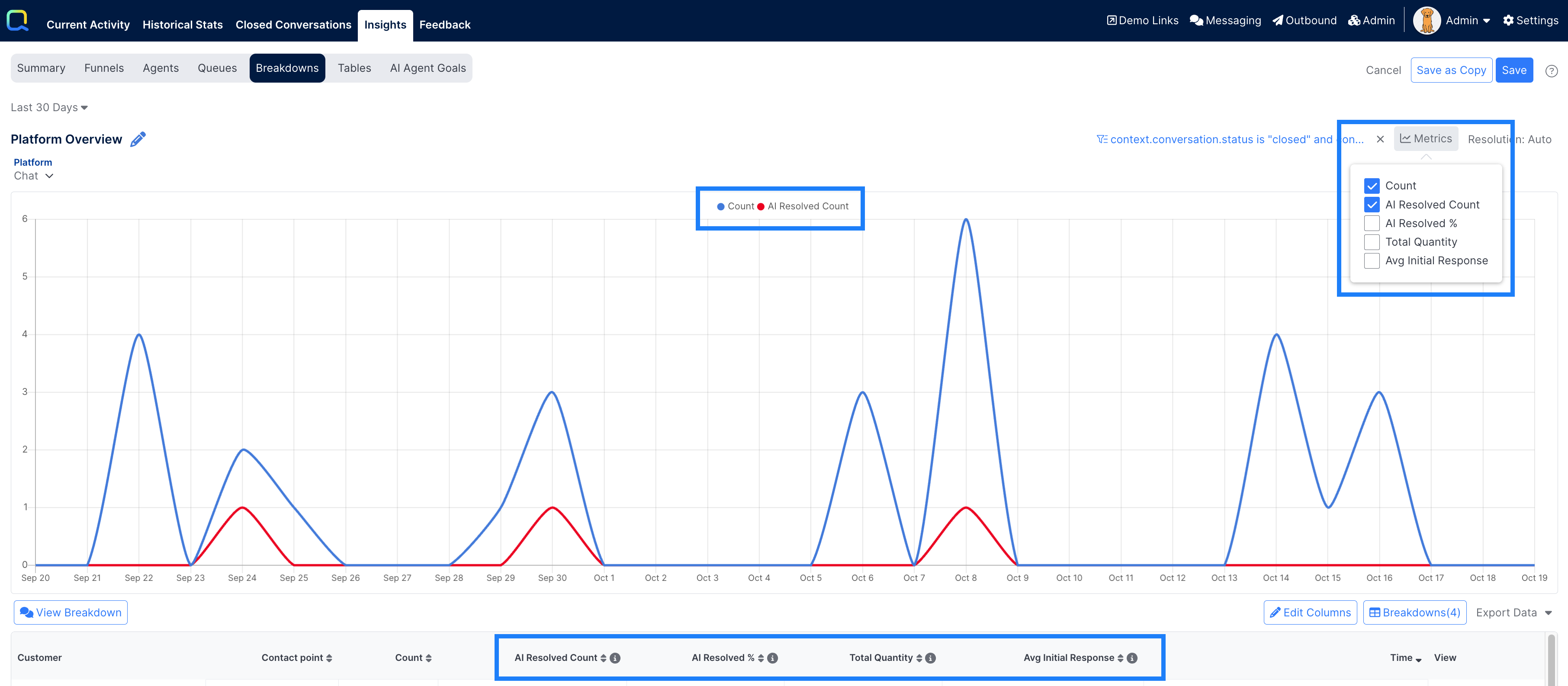Open the Closed Conversations tab
The height and width of the screenshot is (686, 1568).
pos(293,25)
